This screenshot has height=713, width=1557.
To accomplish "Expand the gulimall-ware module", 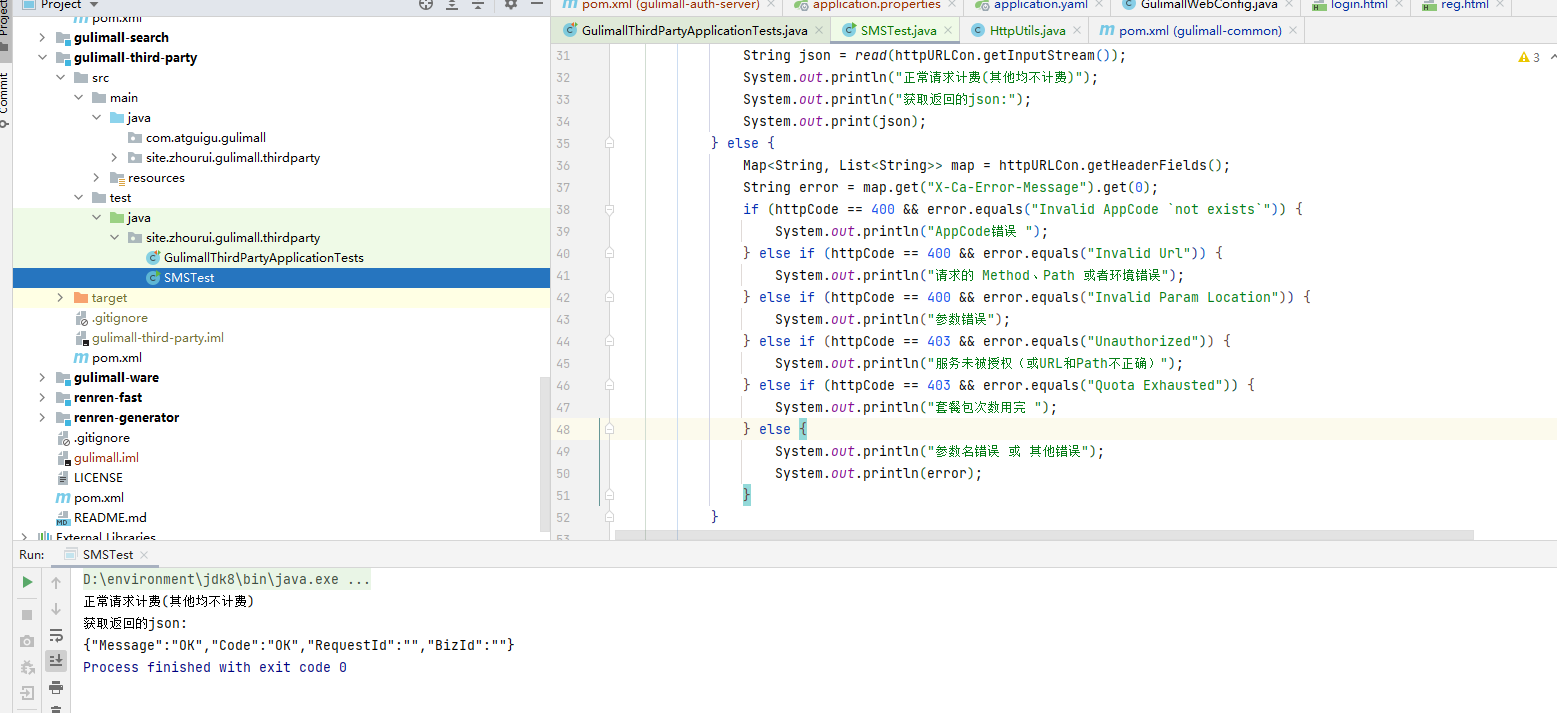I will [42, 377].
